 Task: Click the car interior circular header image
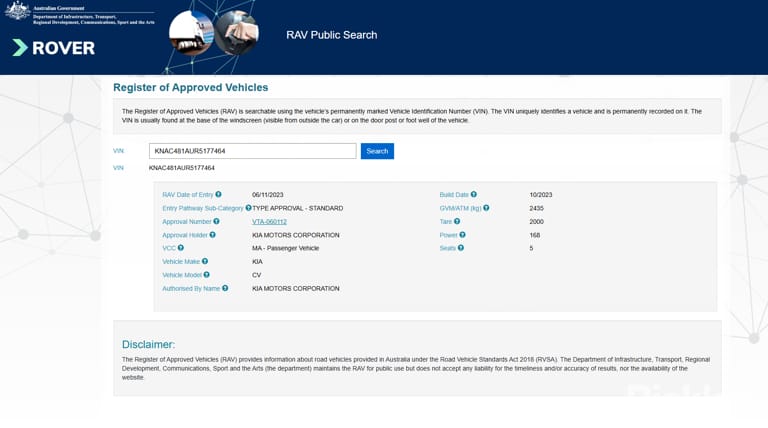(x=237, y=32)
